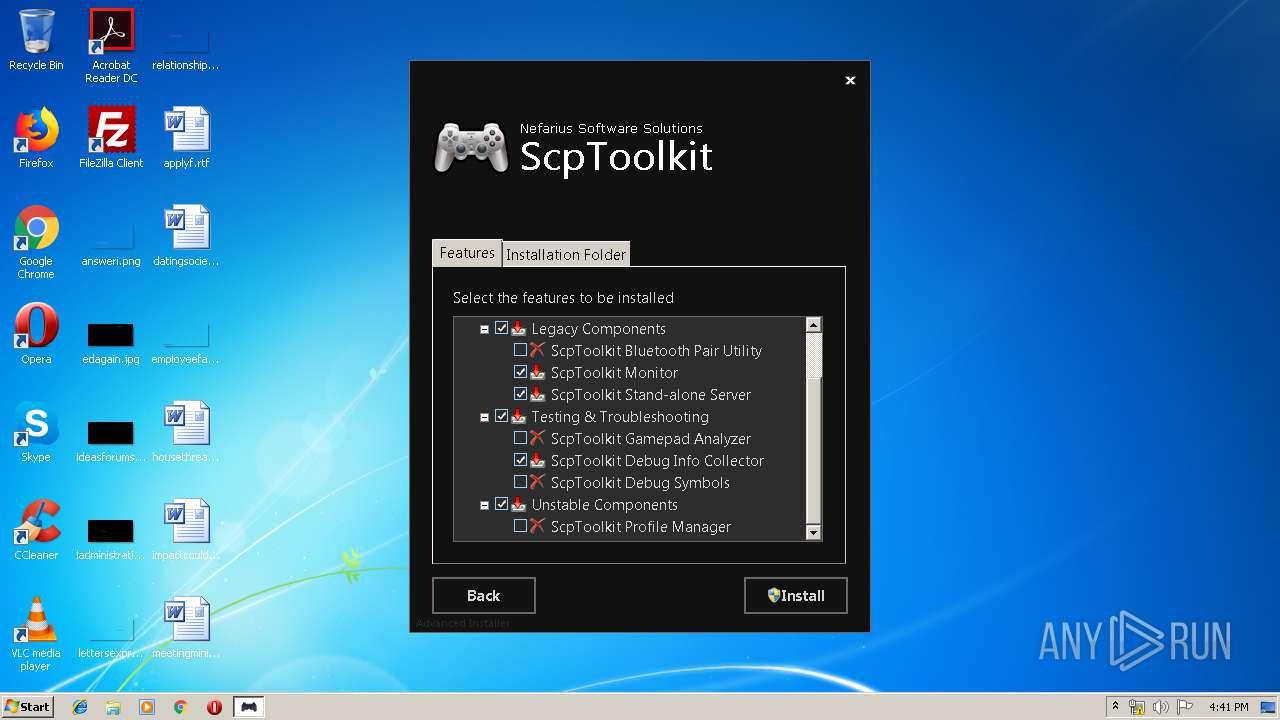
Task: Click the Unstable Components install icon
Action: [x=518, y=504]
